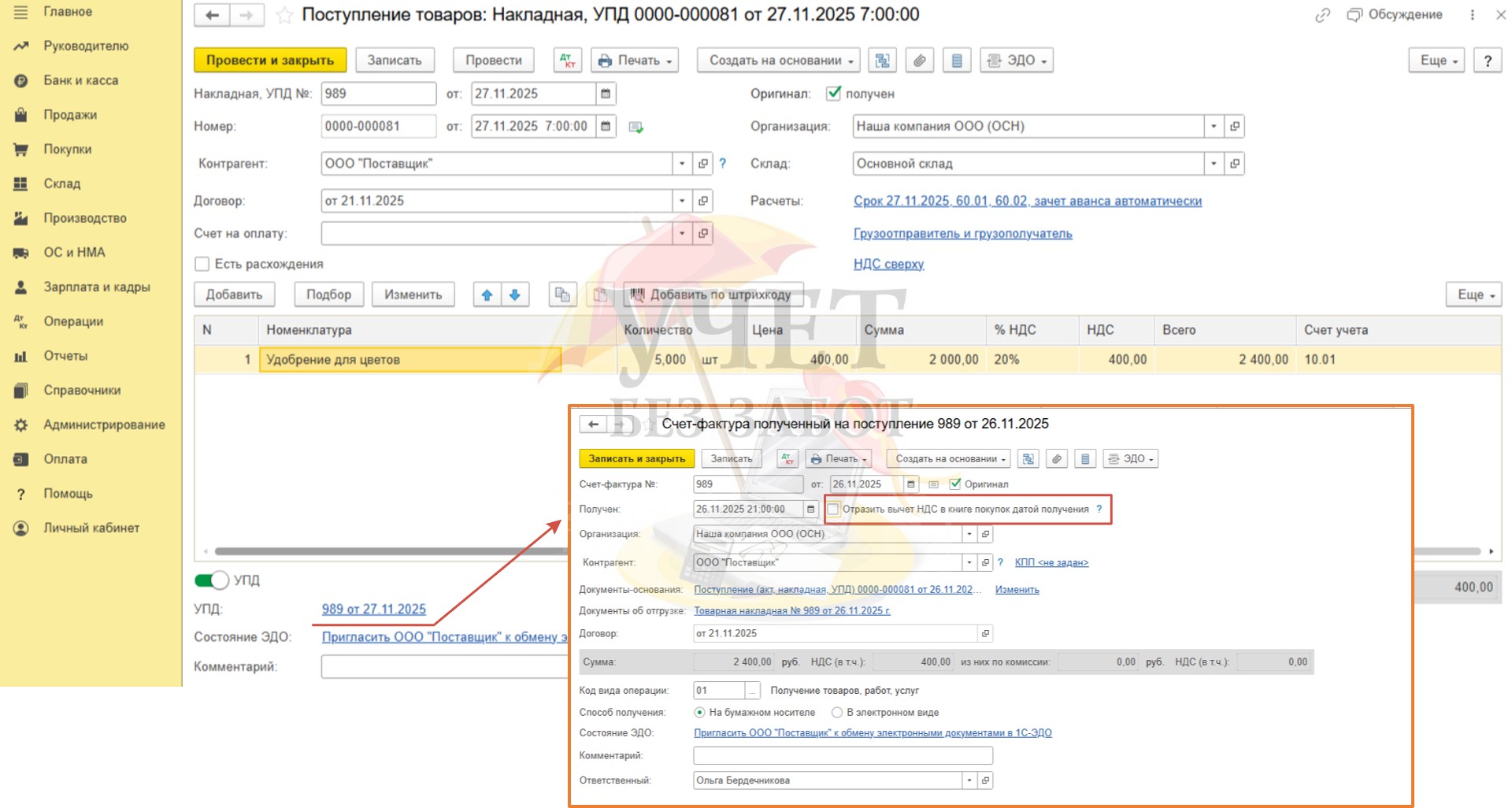Copy link to document icon
Image resolution: width=1512 pixels, height=808 pixels.
[x=1322, y=15]
